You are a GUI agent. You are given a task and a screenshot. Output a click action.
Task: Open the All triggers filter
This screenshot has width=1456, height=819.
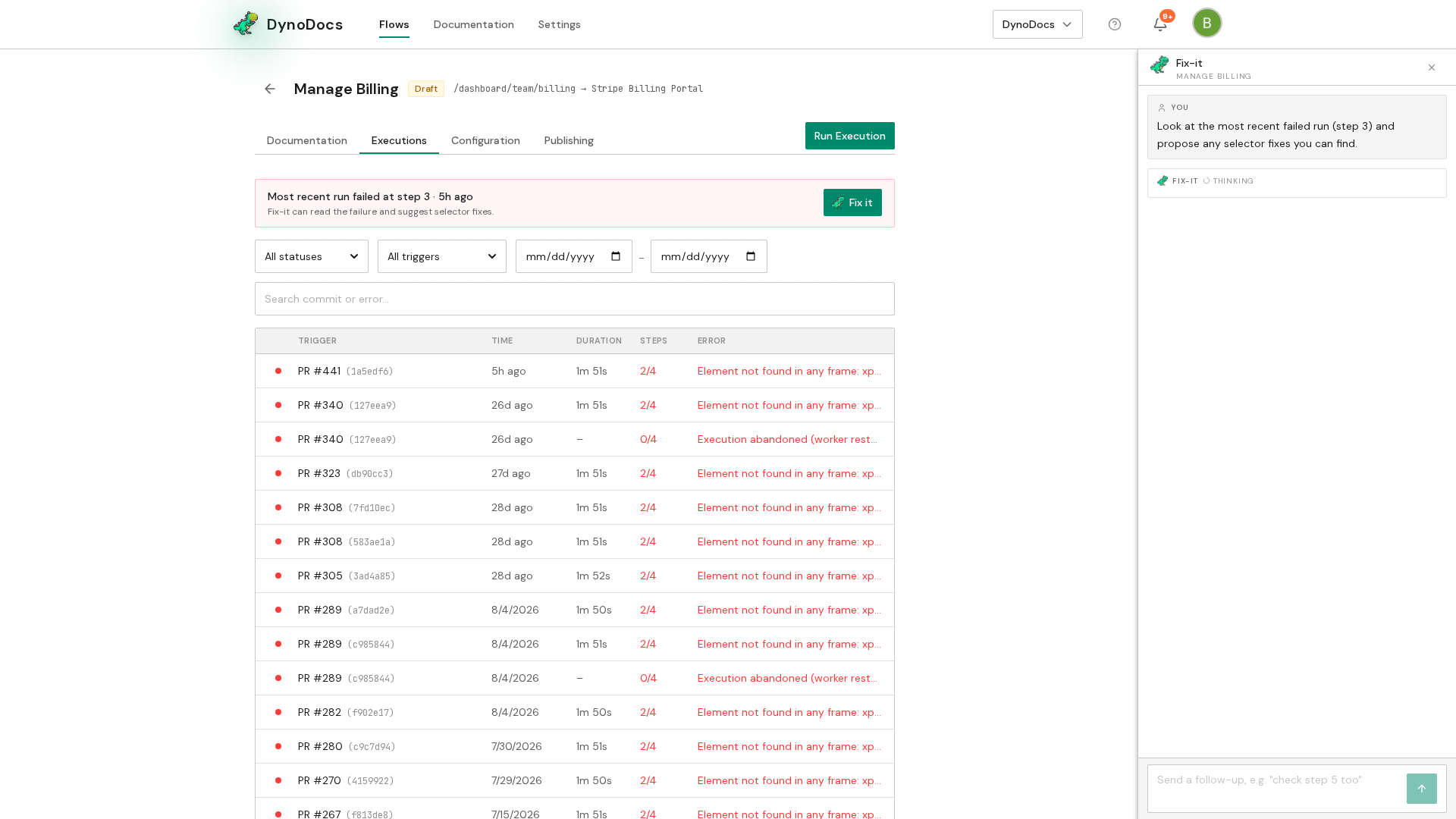tap(442, 256)
